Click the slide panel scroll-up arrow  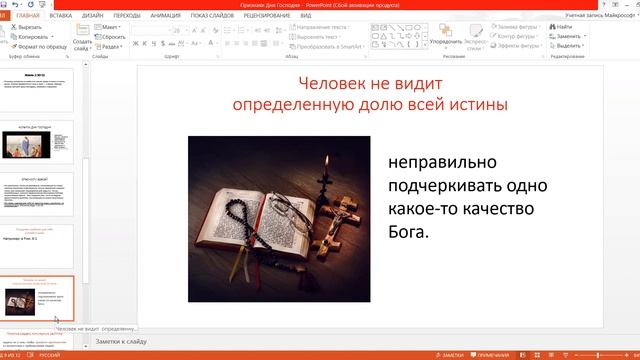(85, 64)
